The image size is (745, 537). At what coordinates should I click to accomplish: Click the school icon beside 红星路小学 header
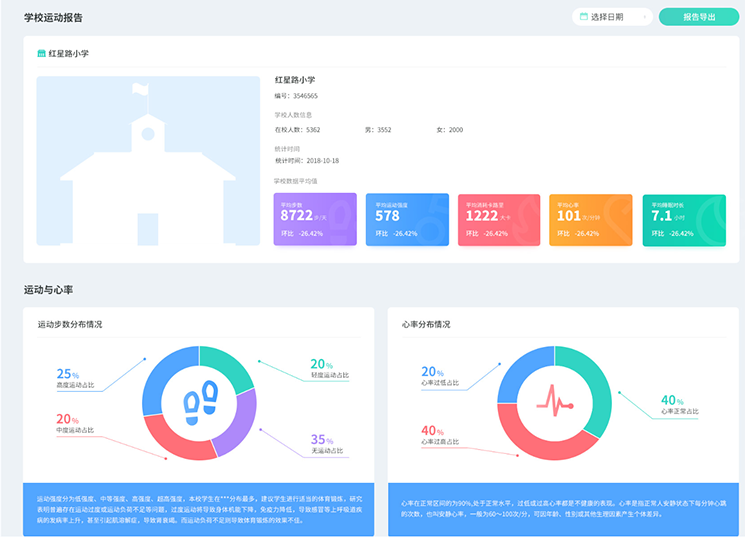tap(41, 53)
